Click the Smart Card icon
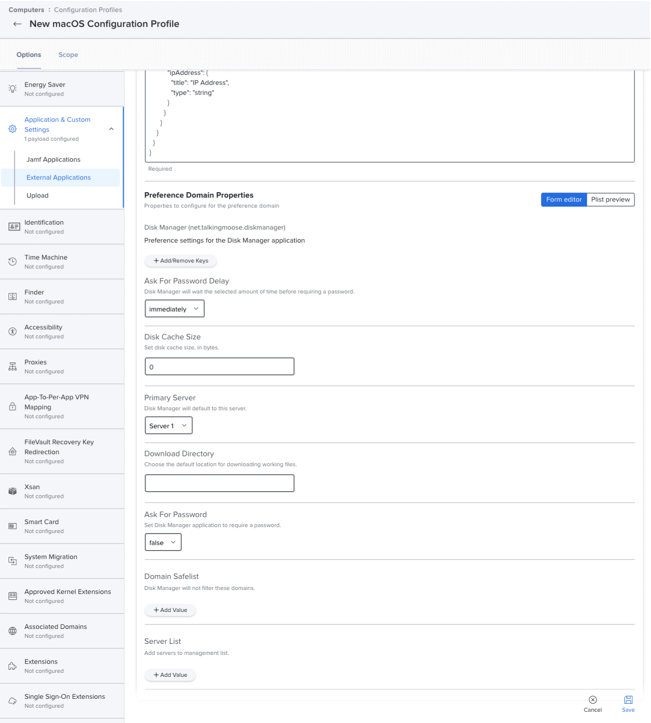Screen dimensions: 651x723 click(12, 526)
